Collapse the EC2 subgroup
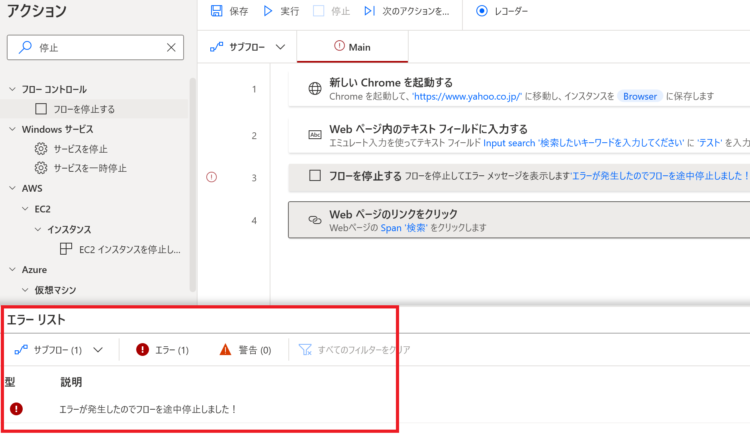 [x=25, y=209]
